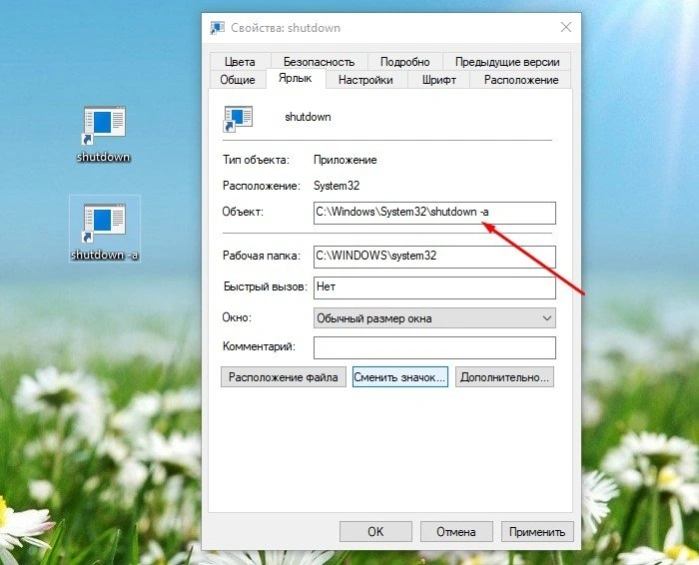This screenshot has width=699, height=565.
Task: Open the Настройки tab
Action: pyautogui.click(x=366, y=80)
